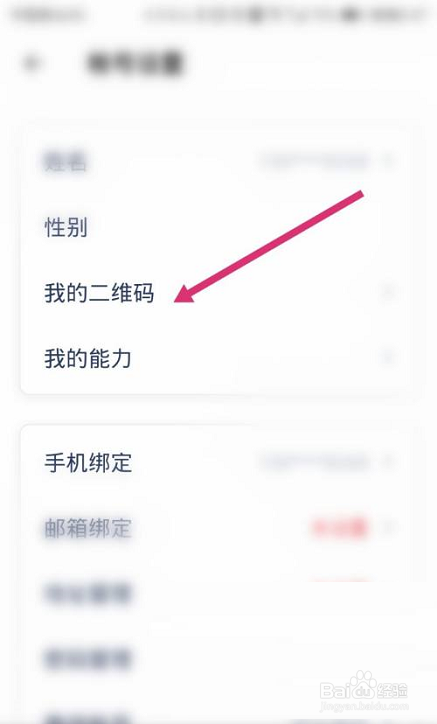Click the jingyan.baidu.com watermark text
Image resolution: width=437 pixels, height=724 pixels.
[x=365, y=706]
